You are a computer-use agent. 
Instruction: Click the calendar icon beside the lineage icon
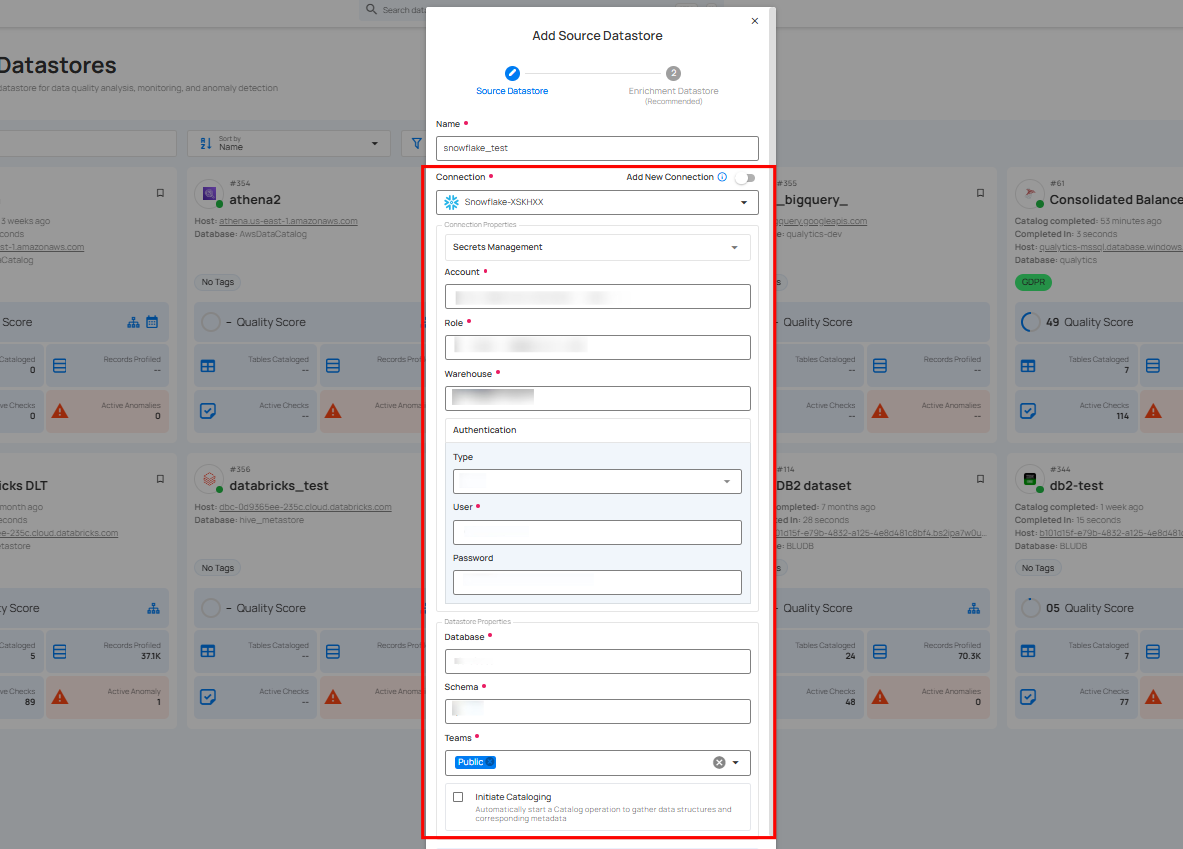pos(152,321)
